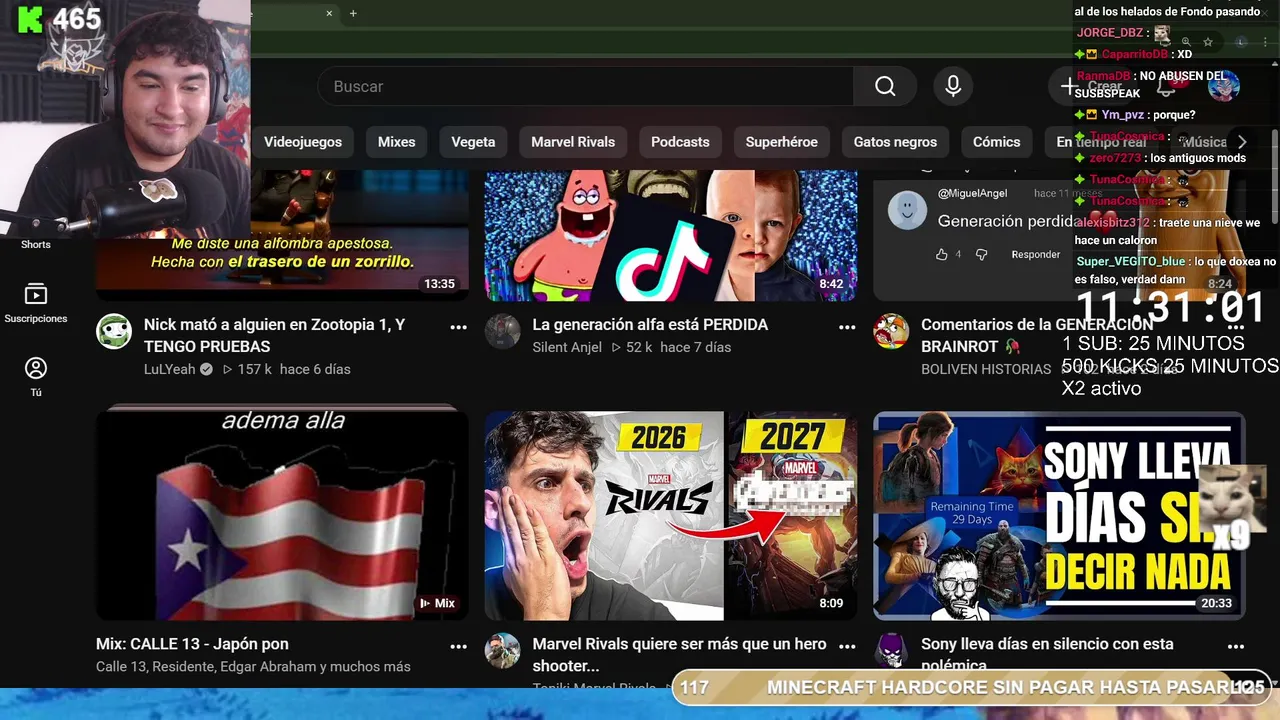Select the Marvel Rivals filter chip

tap(573, 142)
